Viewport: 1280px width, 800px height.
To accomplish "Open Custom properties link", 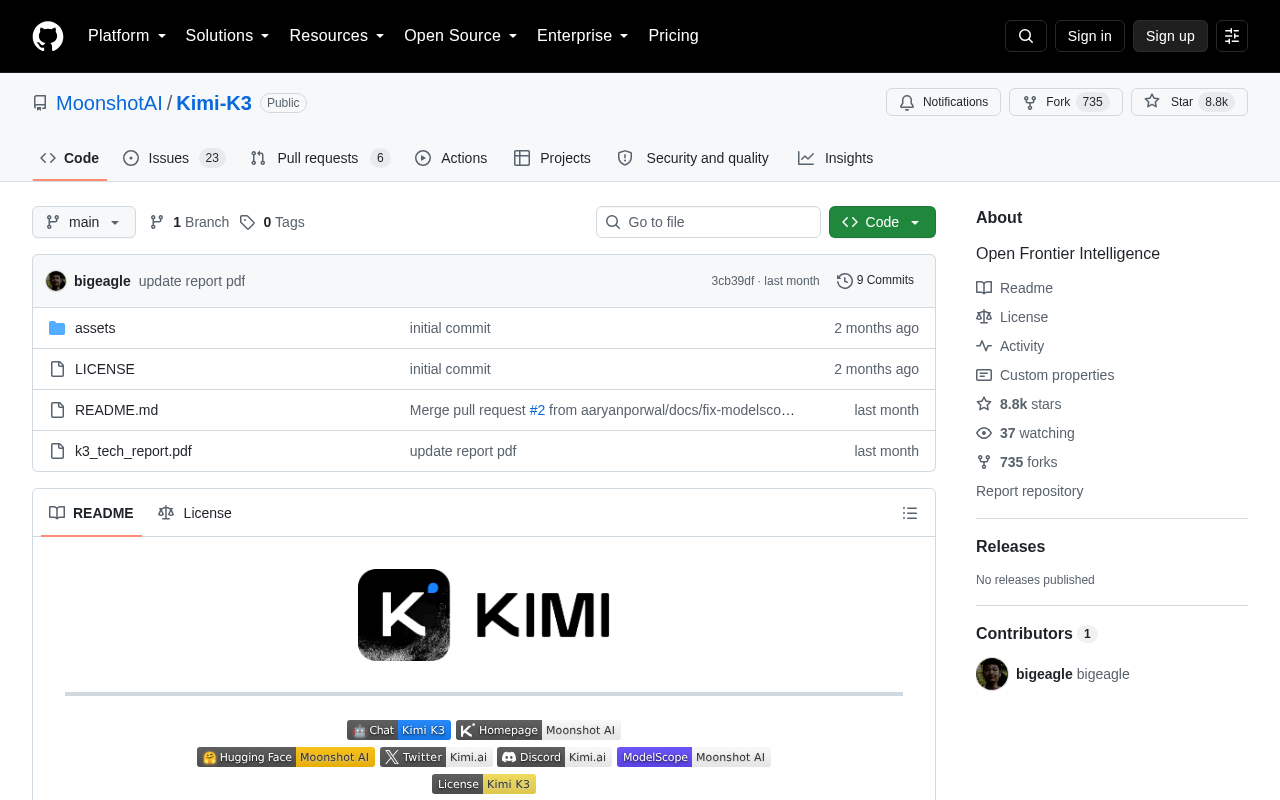I will pos(1045,375).
